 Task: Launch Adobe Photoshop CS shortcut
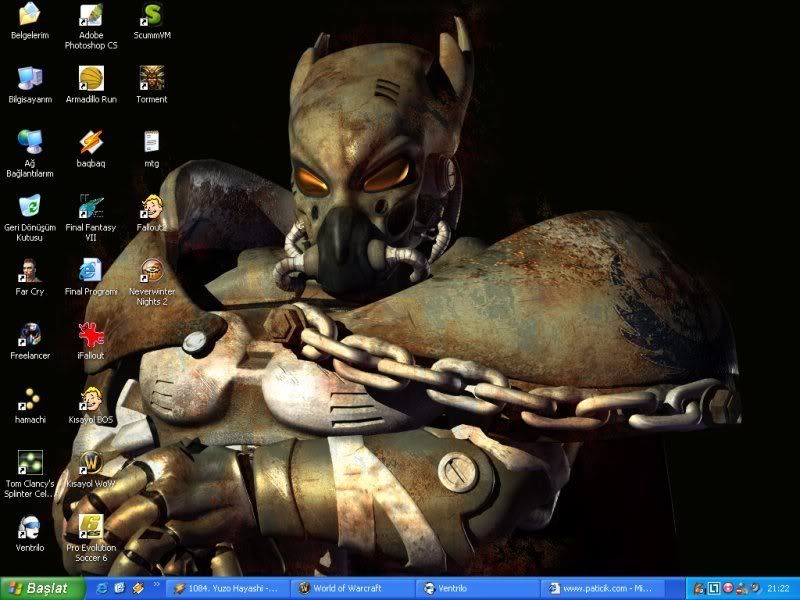pos(91,16)
